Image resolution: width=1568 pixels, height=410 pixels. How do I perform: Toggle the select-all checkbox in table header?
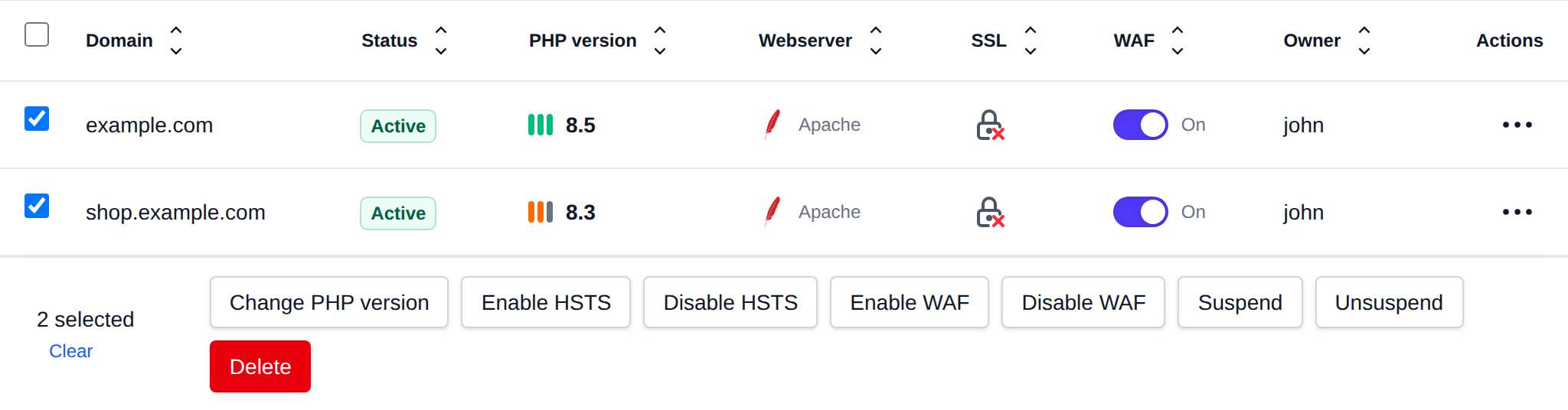pyautogui.click(x=37, y=34)
